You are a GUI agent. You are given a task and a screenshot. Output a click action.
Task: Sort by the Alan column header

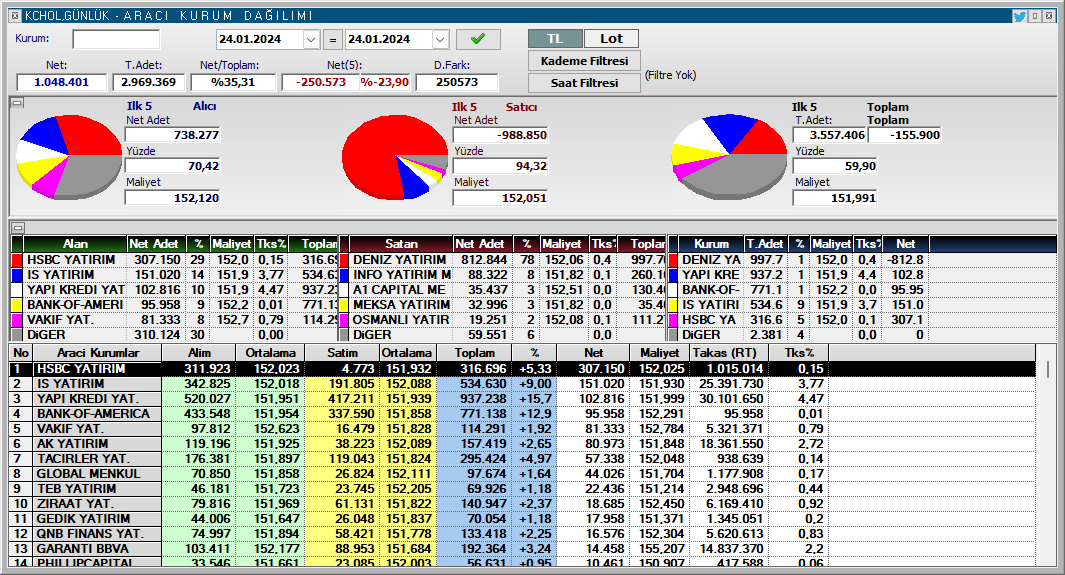pos(75,244)
